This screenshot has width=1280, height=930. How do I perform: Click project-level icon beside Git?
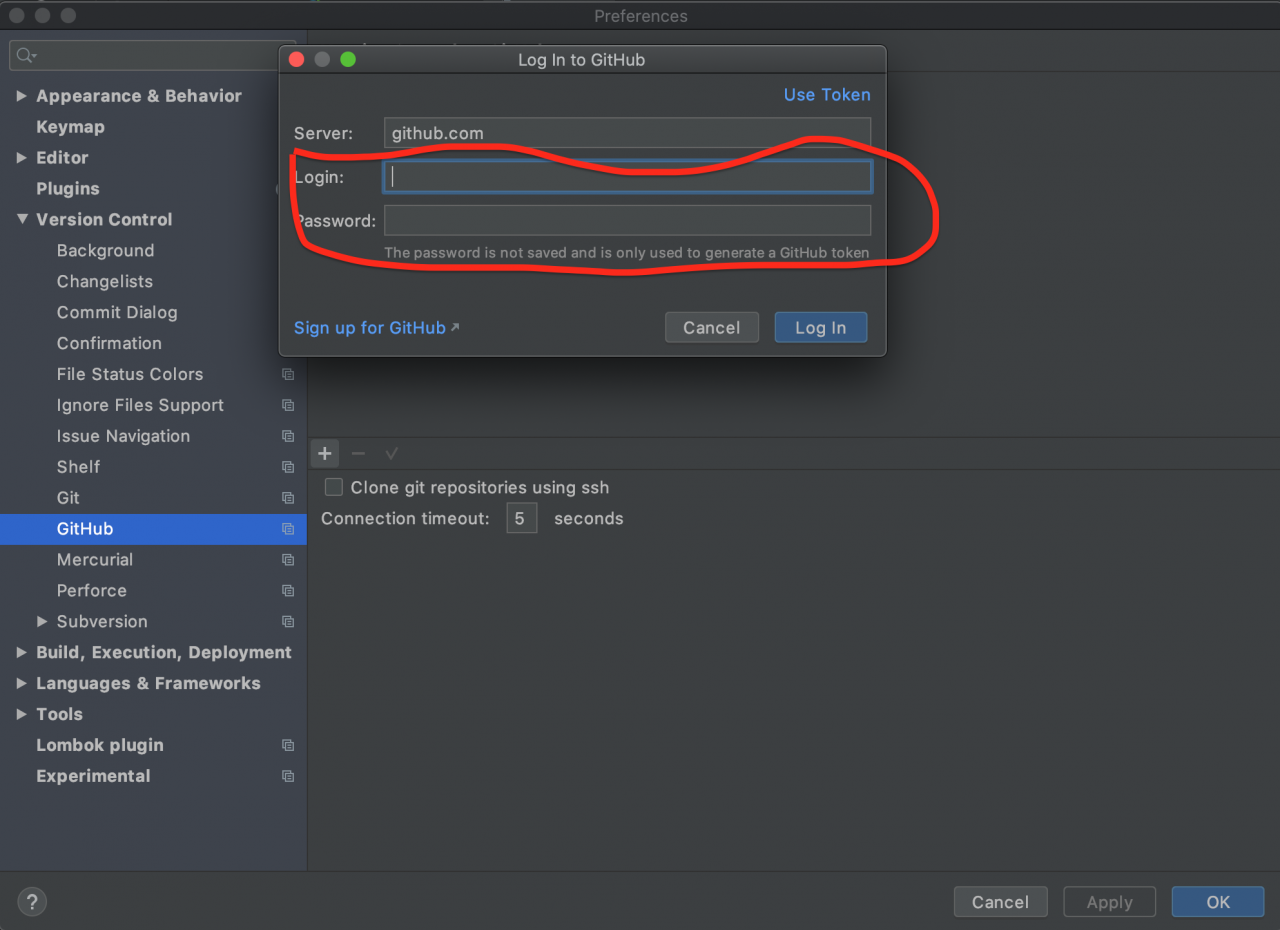point(288,498)
